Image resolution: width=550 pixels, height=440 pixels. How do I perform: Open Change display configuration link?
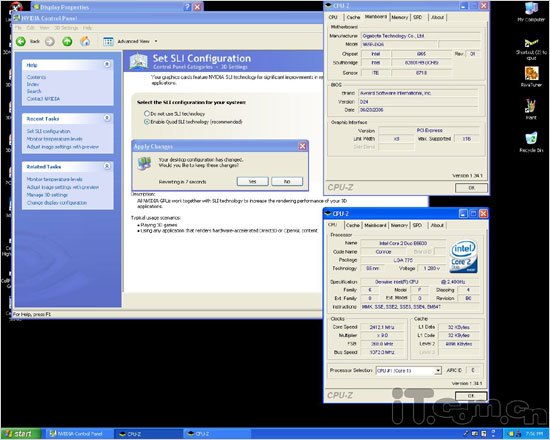pos(57,203)
